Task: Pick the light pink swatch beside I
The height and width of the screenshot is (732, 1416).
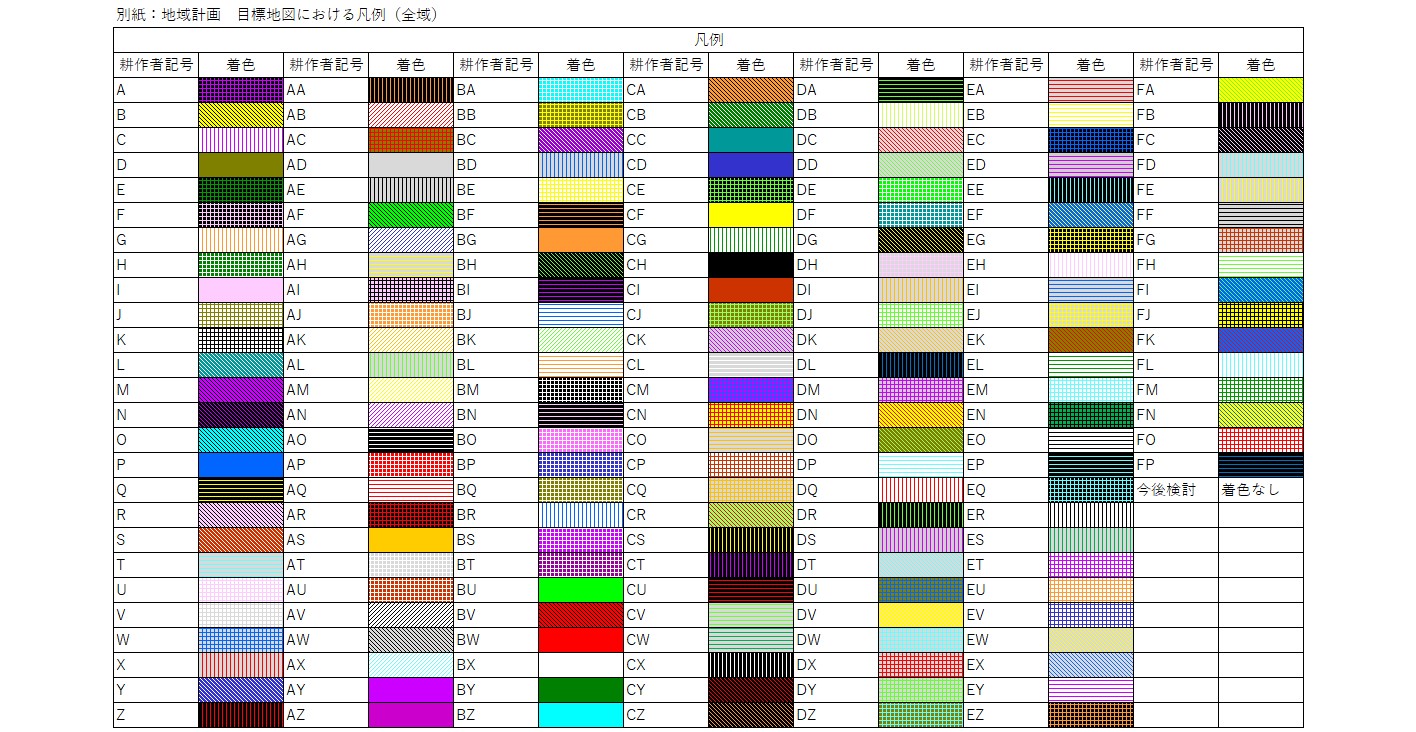Action: [x=241, y=290]
